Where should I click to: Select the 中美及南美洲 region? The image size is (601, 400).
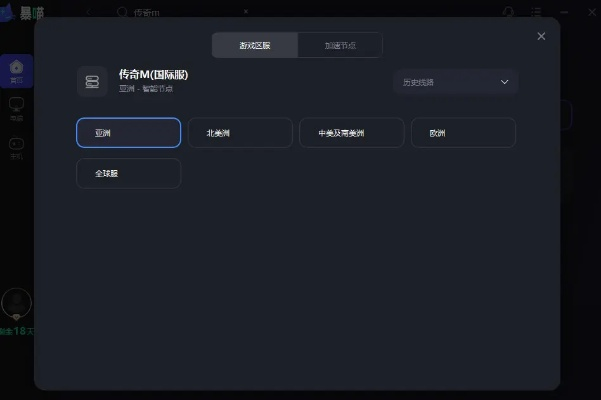[x=352, y=133]
